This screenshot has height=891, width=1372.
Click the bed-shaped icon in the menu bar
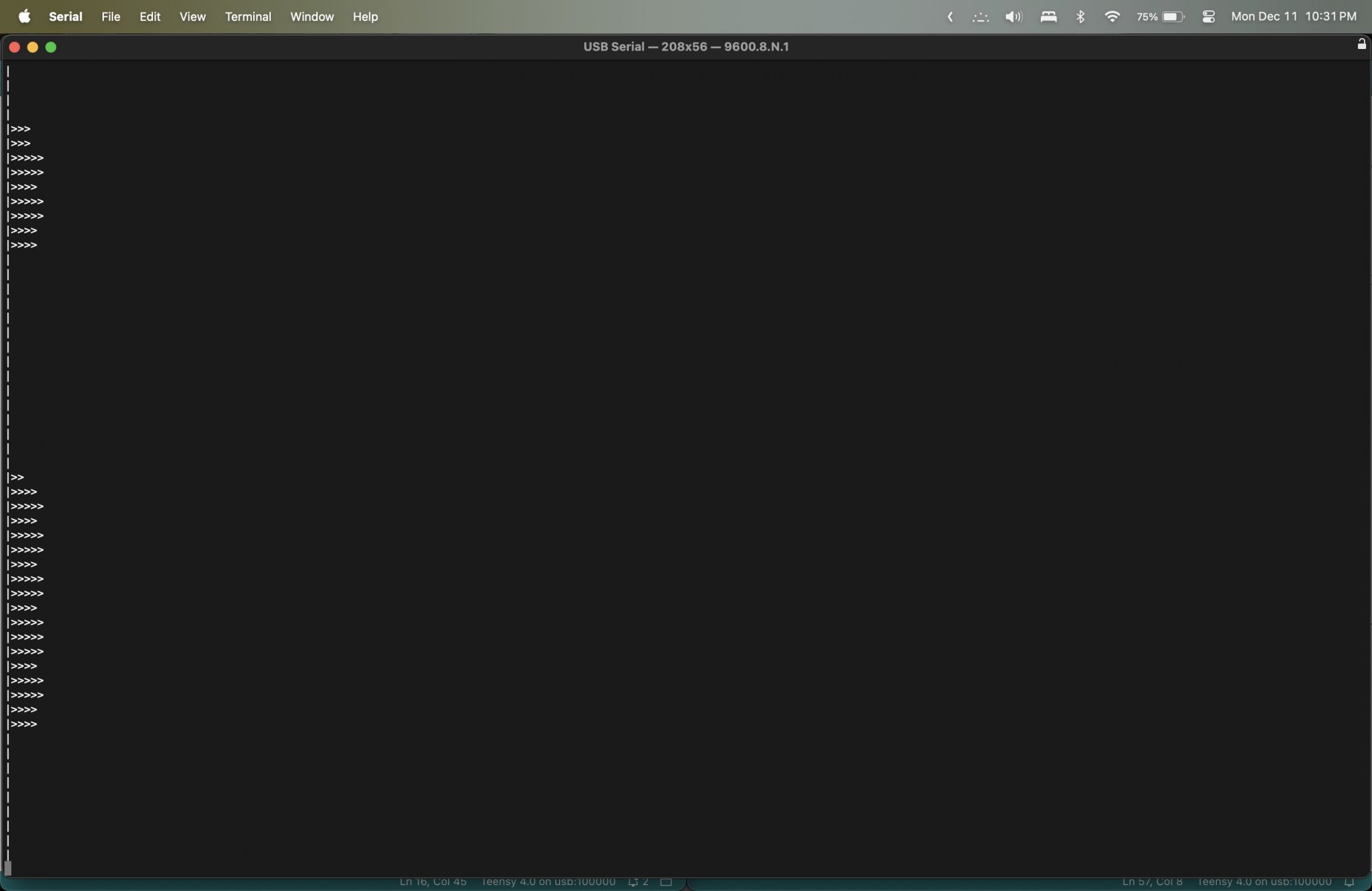[x=1048, y=16]
